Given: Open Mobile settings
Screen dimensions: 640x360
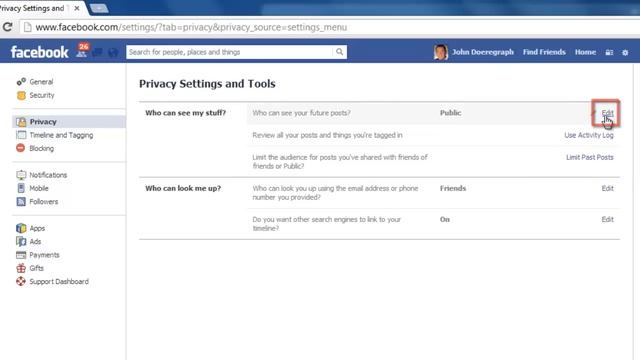Looking at the screenshot, I should [39, 188].
